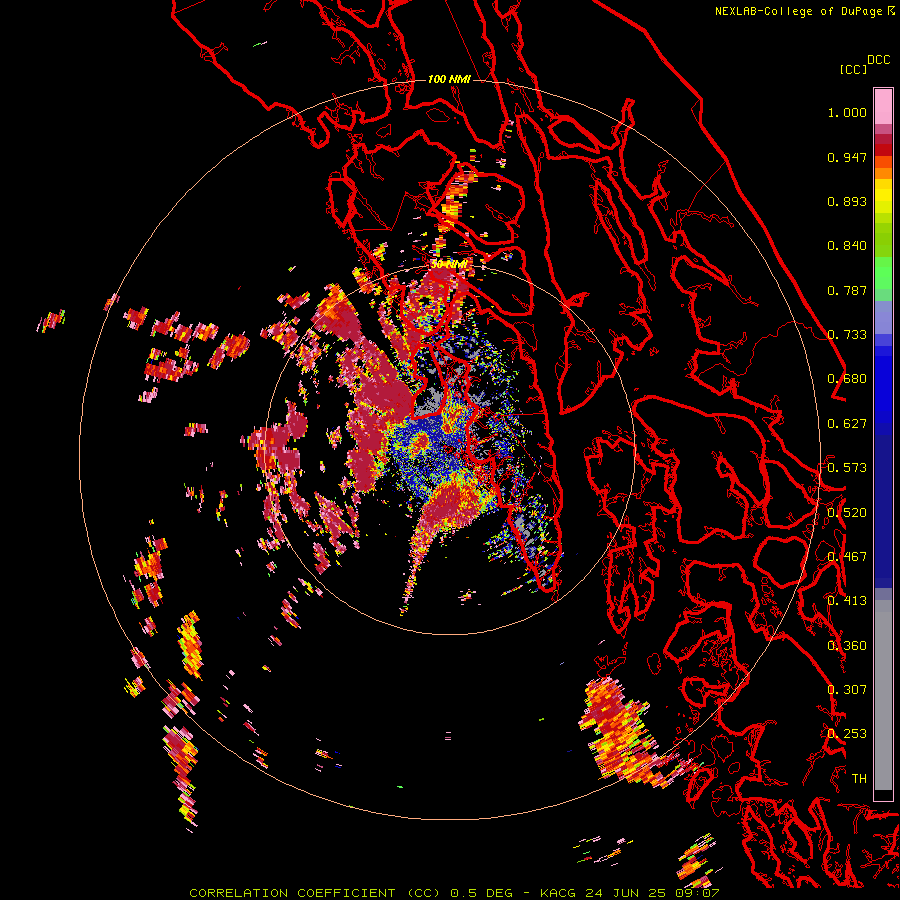Click the 0.520 value on the color scale
900x900 pixels.
click(x=847, y=512)
